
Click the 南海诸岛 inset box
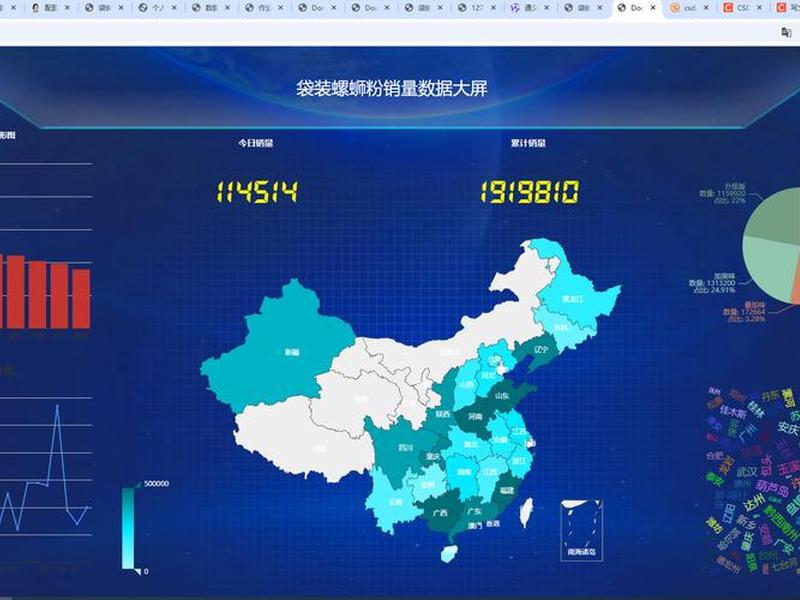point(582,531)
